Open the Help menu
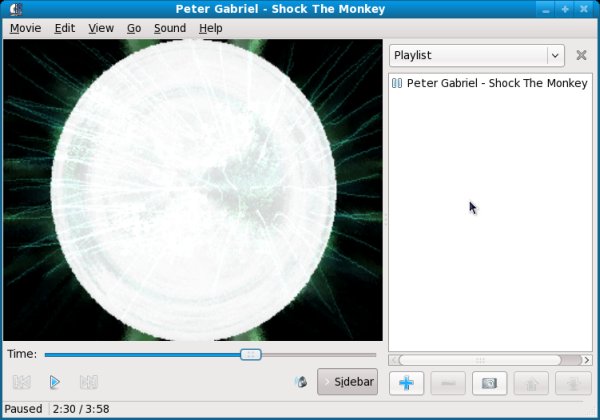Image resolution: width=600 pixels, height=420 pixels. [x=210, y=28]
